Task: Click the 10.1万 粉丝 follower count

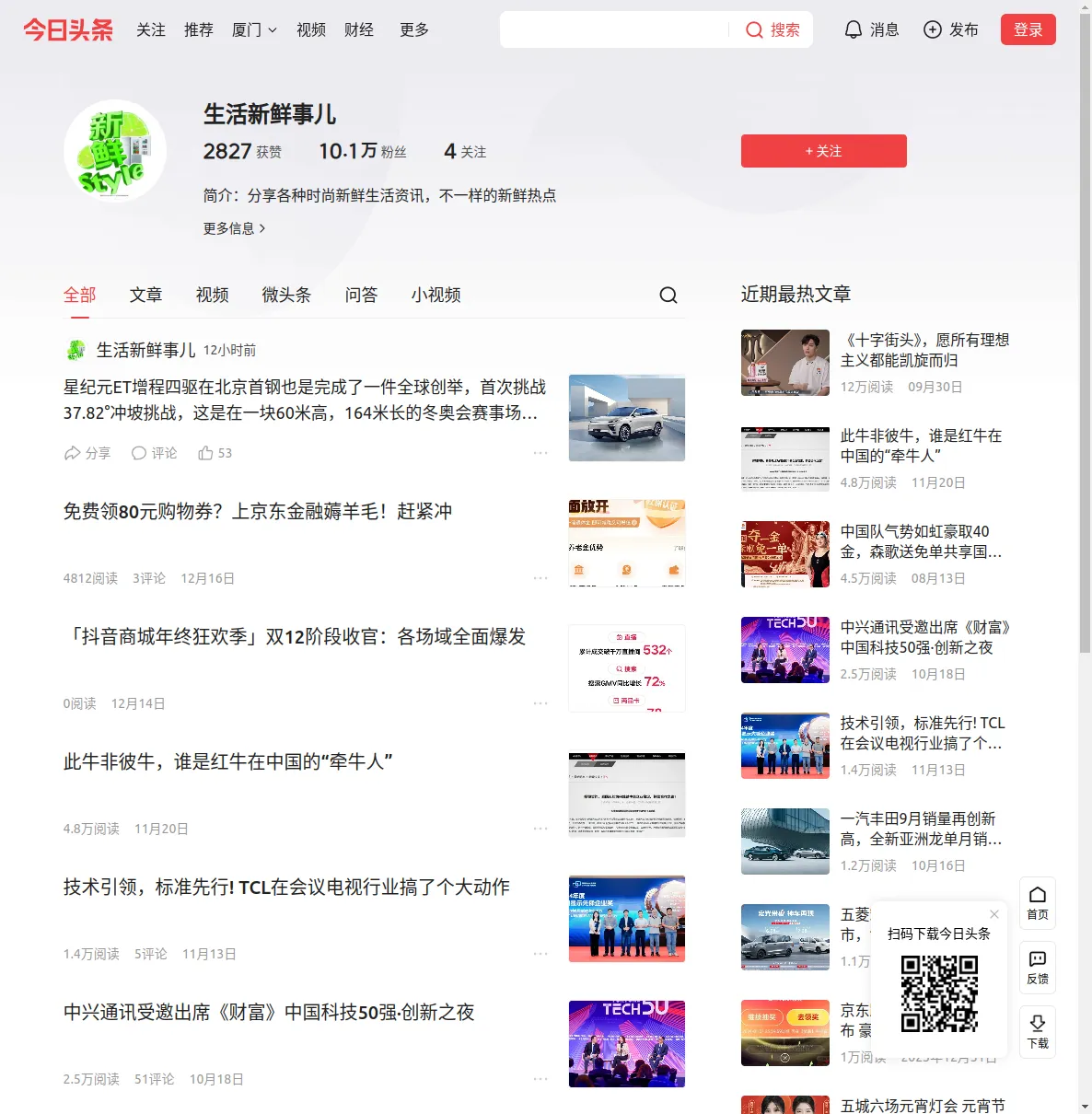Action: pyautogui.click(x=363, y=151)
